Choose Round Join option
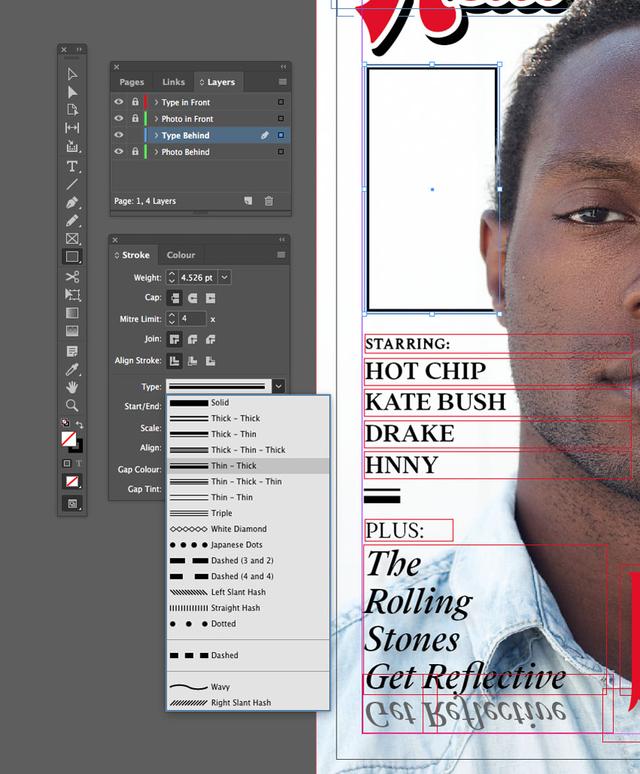Viewport: 640px width, 774px height. click(x=192, y=339)
